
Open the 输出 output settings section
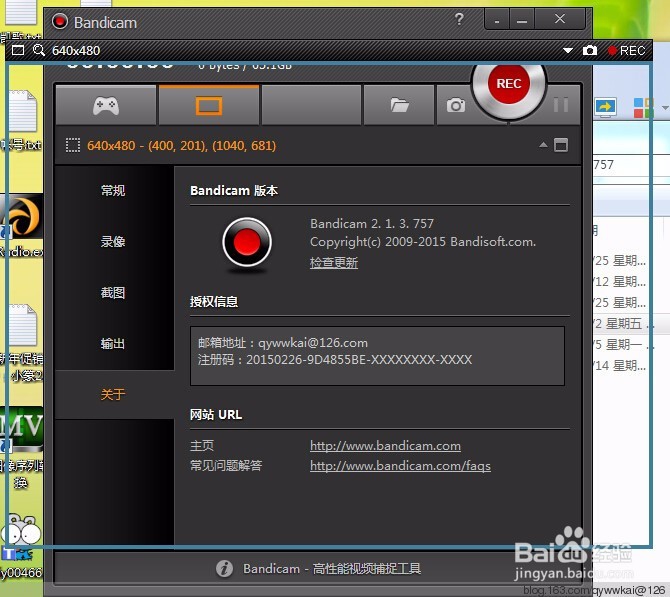113,344
